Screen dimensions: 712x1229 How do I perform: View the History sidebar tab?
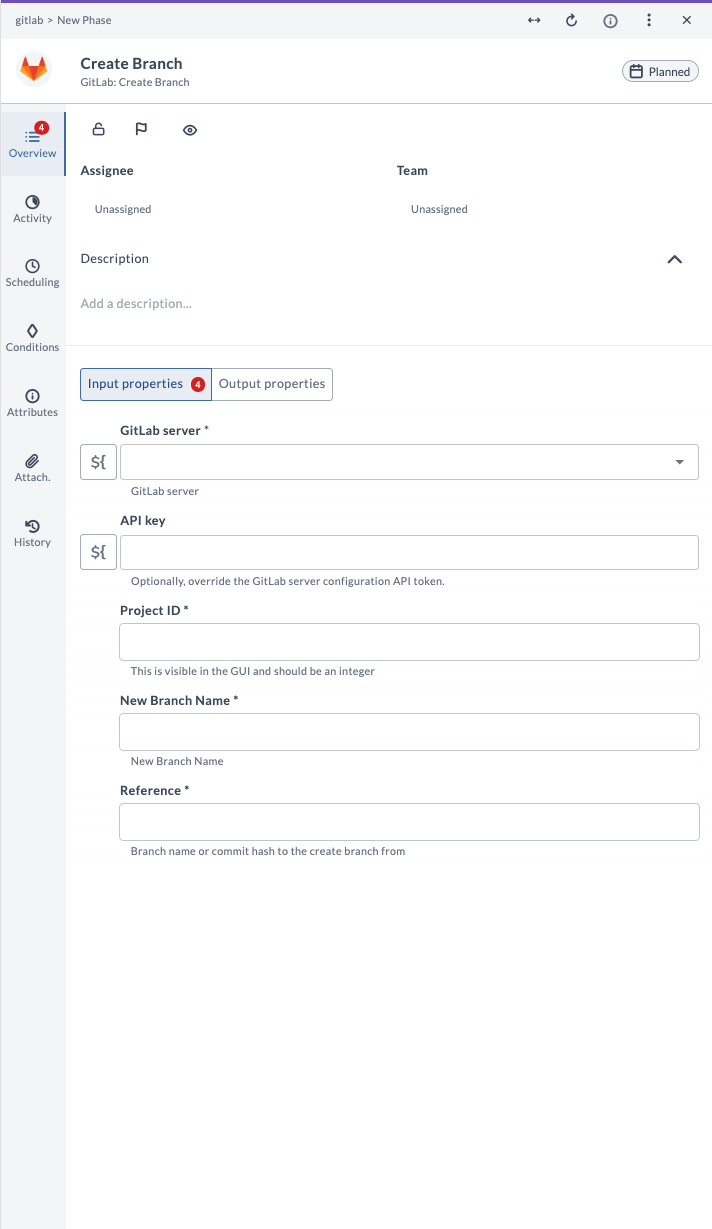point(32,533)
